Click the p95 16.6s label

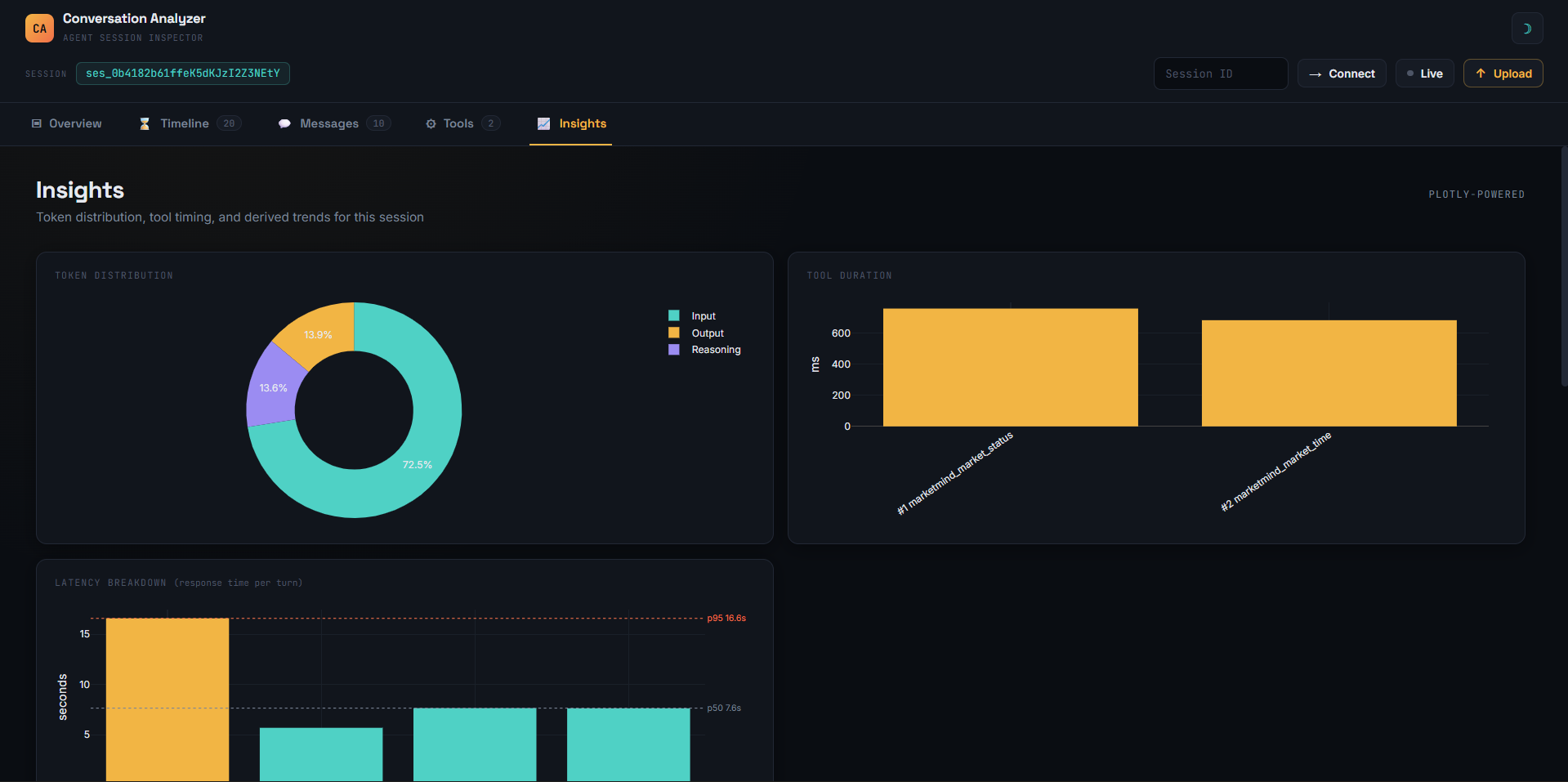(x=726, y=618)
